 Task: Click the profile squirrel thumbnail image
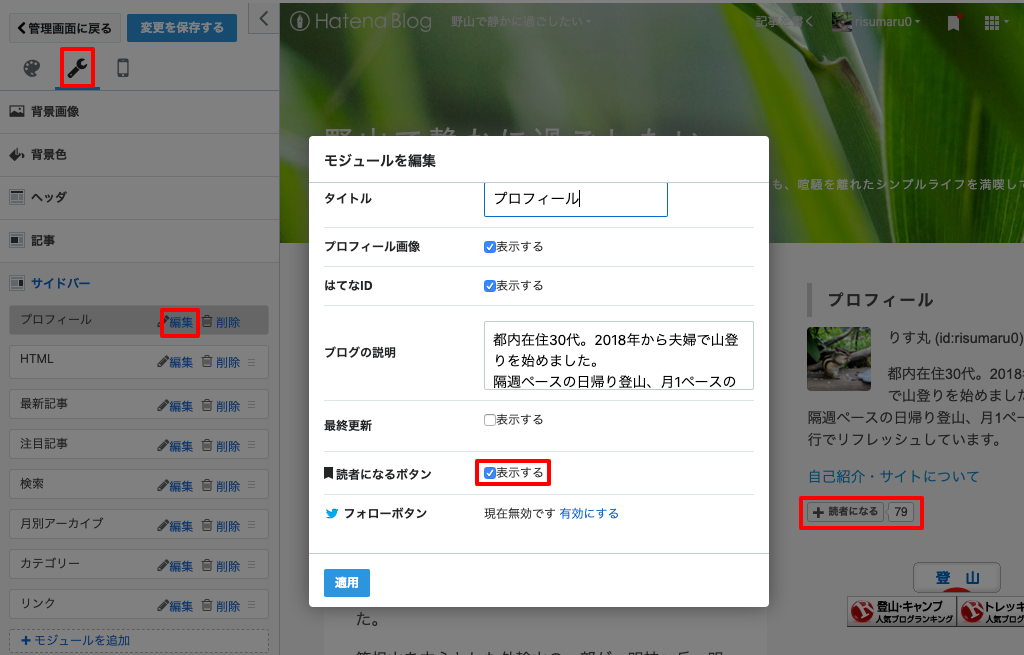point(839,359)
